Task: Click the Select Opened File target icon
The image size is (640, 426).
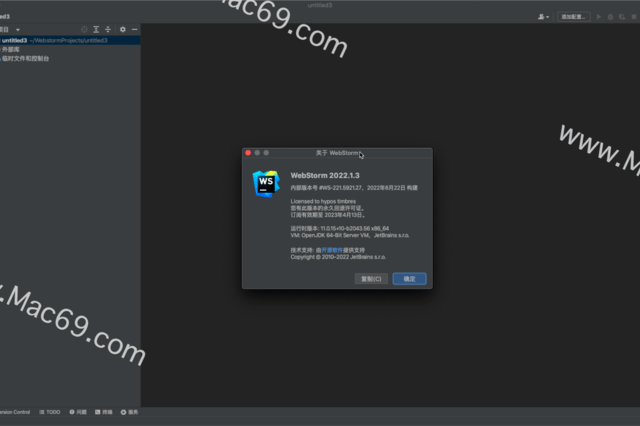Action: coord(84,29)
